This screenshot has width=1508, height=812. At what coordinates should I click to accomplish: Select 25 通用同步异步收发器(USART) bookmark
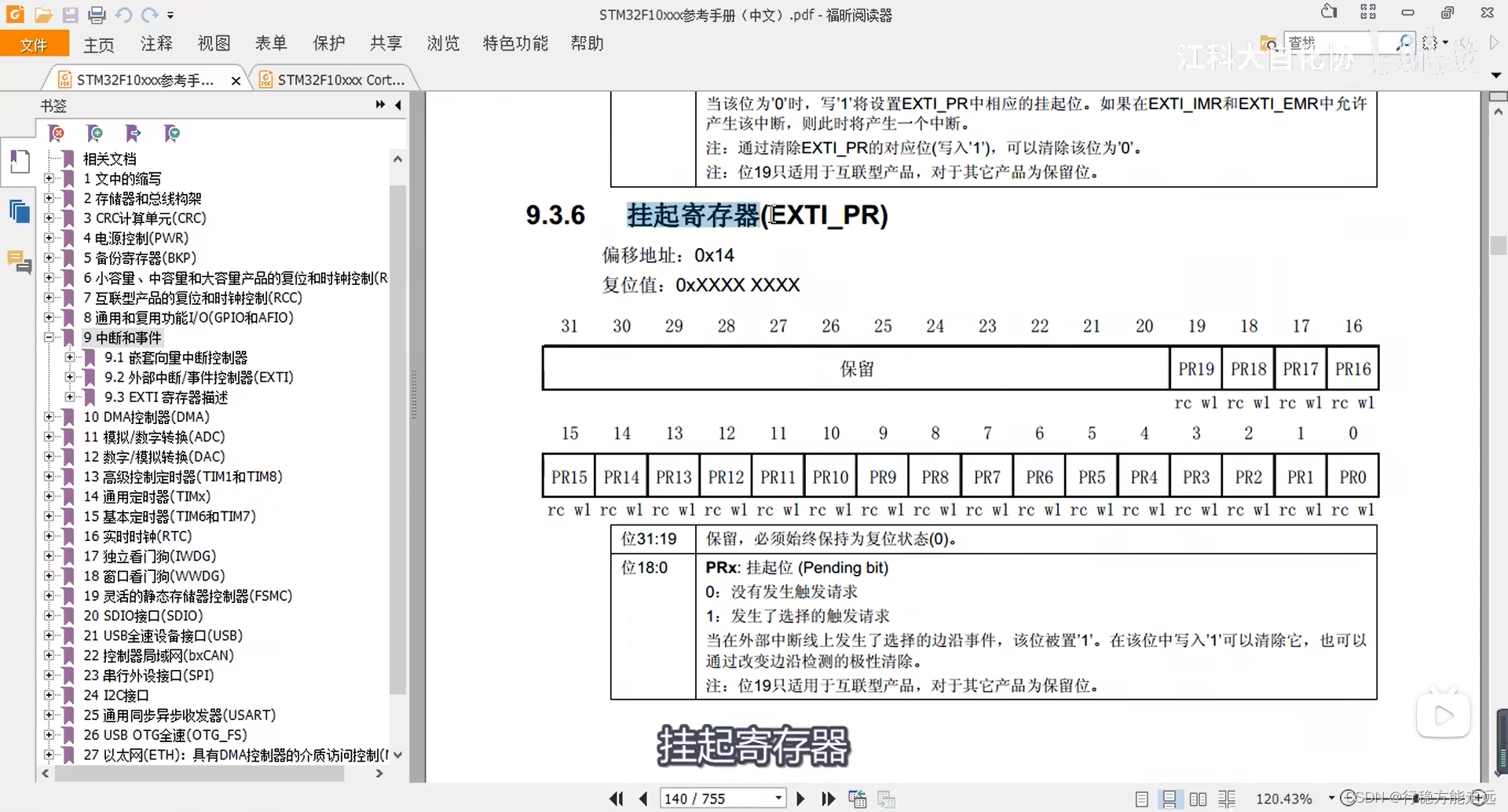tap(180, 715)
